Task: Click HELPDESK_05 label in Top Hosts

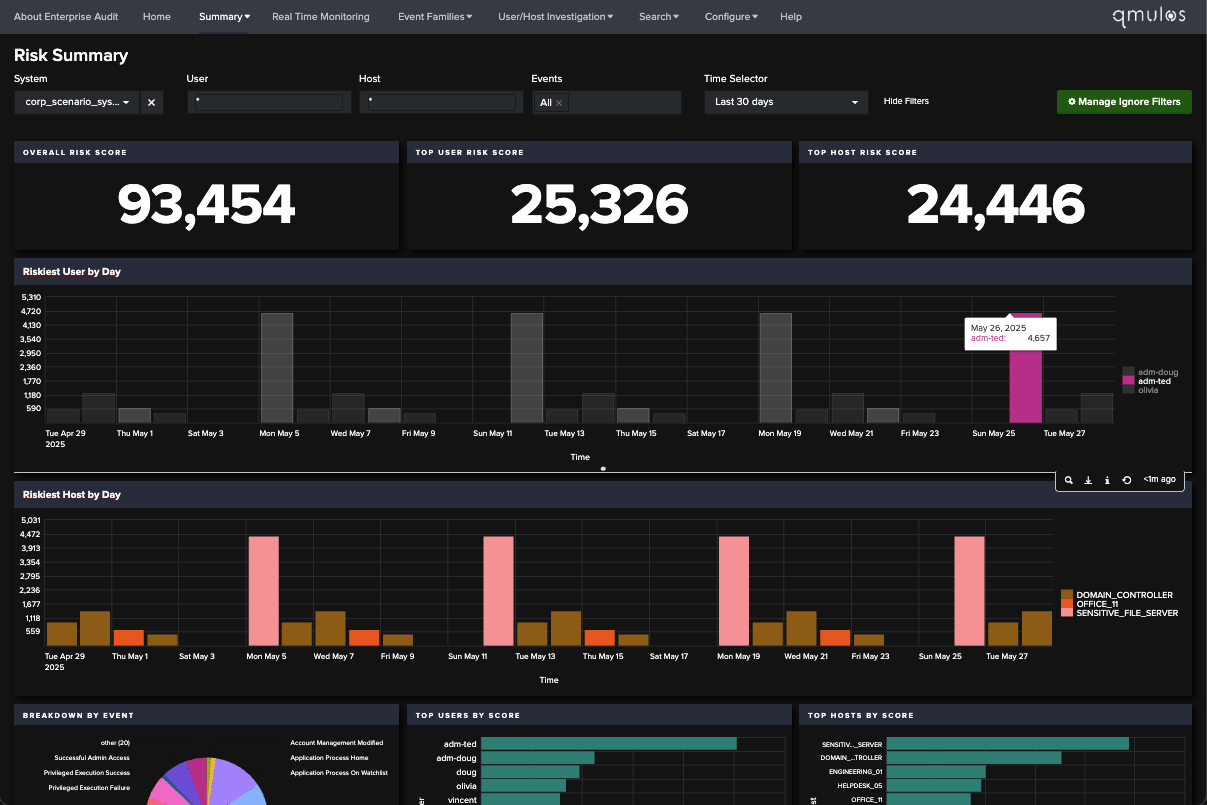Action: tap(860, 786)
